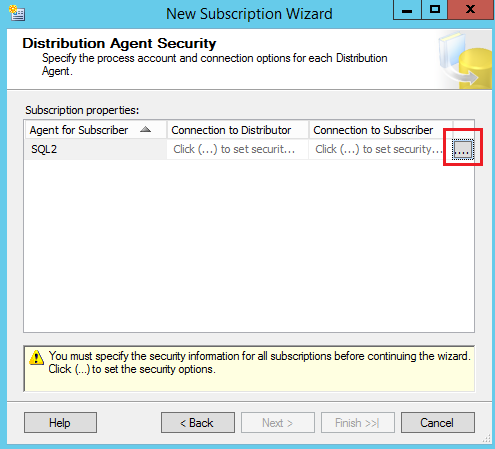The height and width of the screenshot is (449, 495).
Task: Close the New Subscription Wizard window
Action: click(471, 10)
